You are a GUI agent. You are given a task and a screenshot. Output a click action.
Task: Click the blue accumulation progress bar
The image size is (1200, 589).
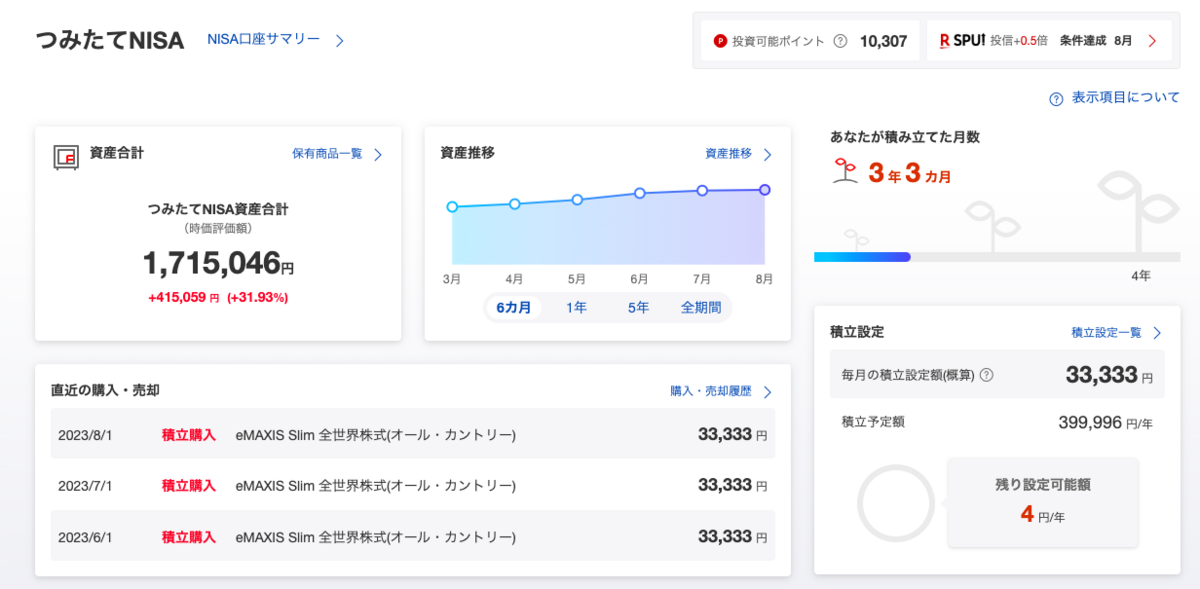pos(862,257)
